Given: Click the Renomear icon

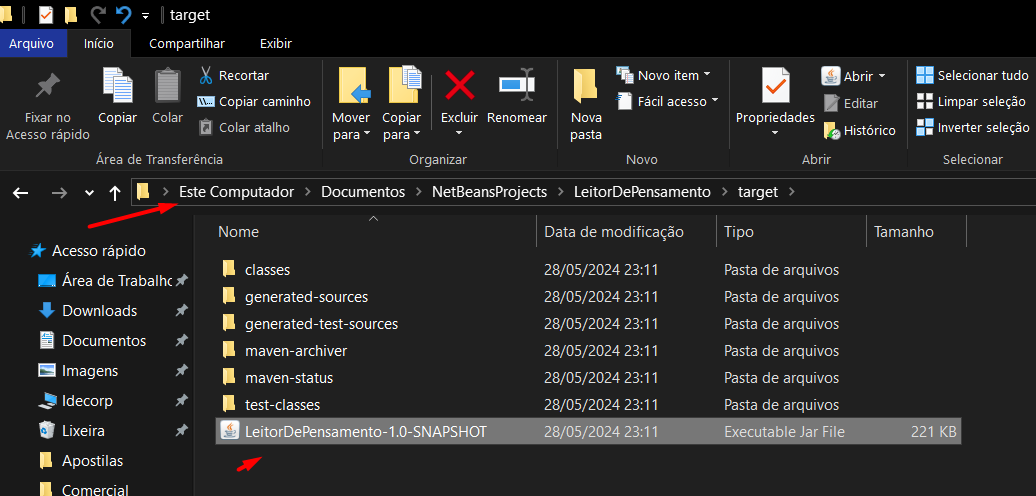Looking at the screenshot, I should pos(517,85).
